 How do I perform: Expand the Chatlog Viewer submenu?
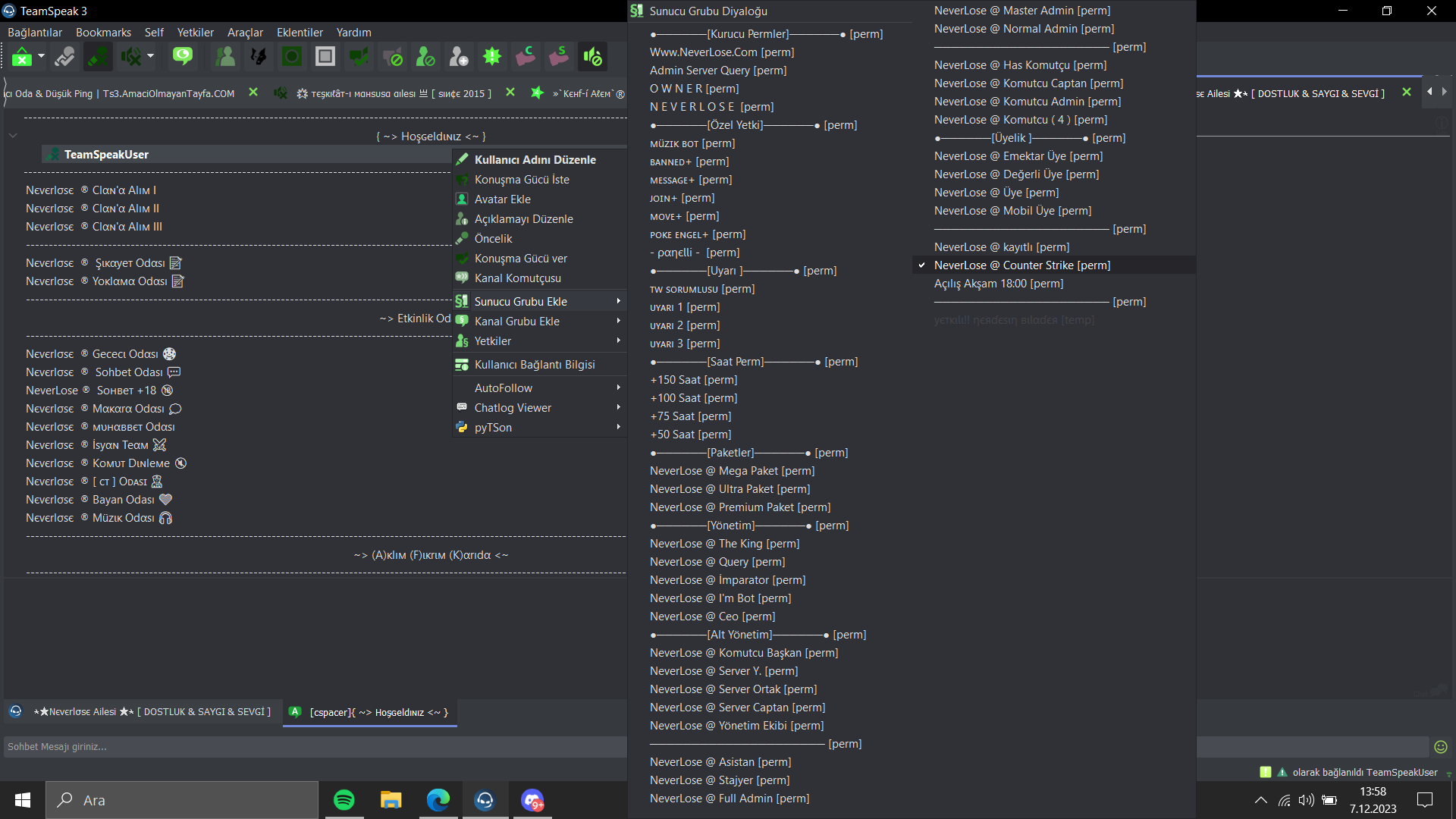[540, 408]
